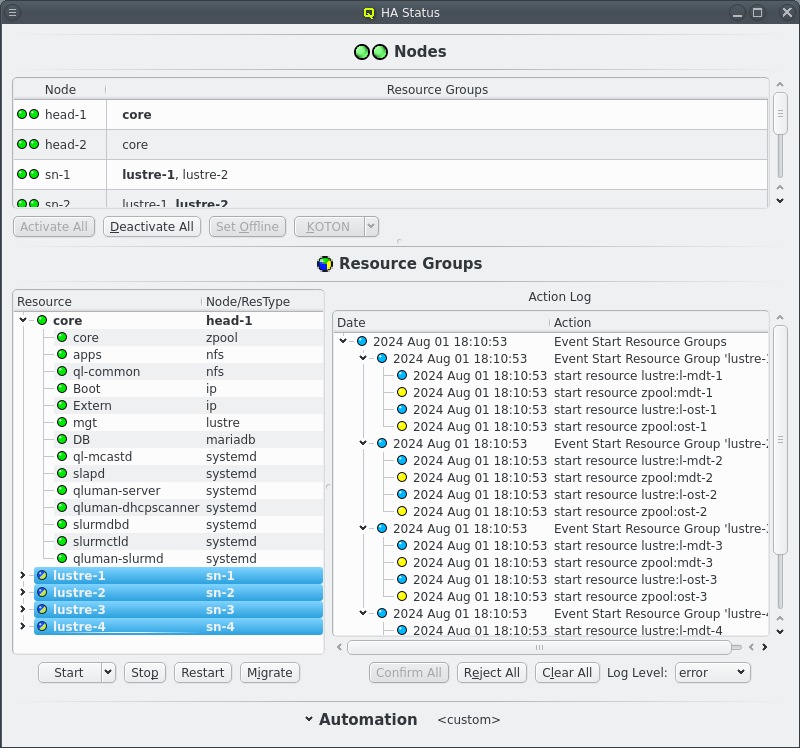The width and height of the screenshot is (800, 748).
Task: Open the KOTON dropdown arrow
Action: (x=371, y=227)
